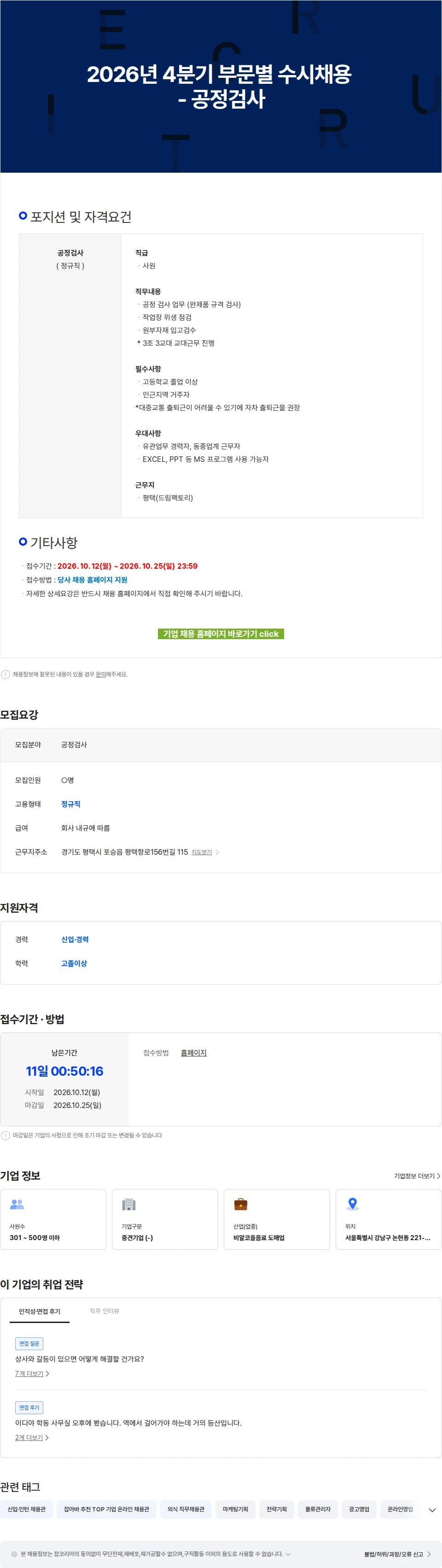Click the remaining time 11일 00:50:16
This screenshot has width=442, height=1568.
64,1071
